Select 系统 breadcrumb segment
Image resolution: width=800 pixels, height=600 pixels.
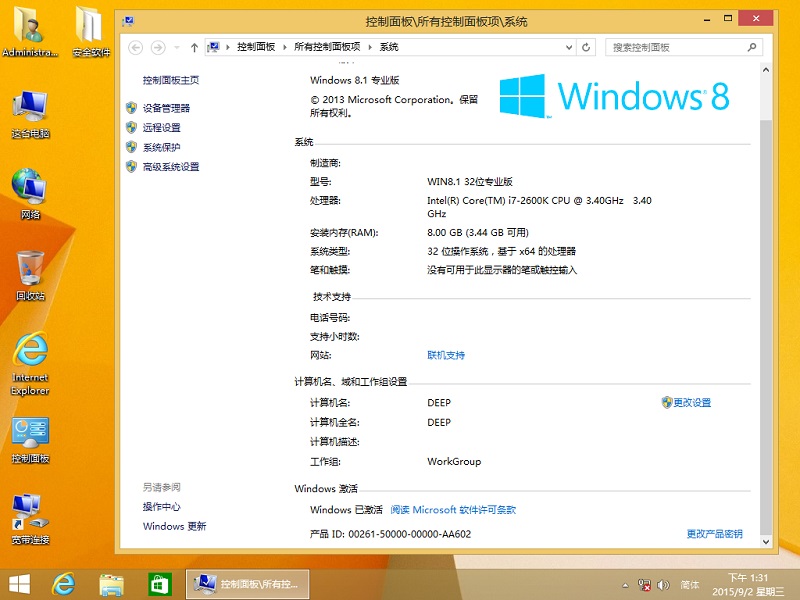pos(389,47)
